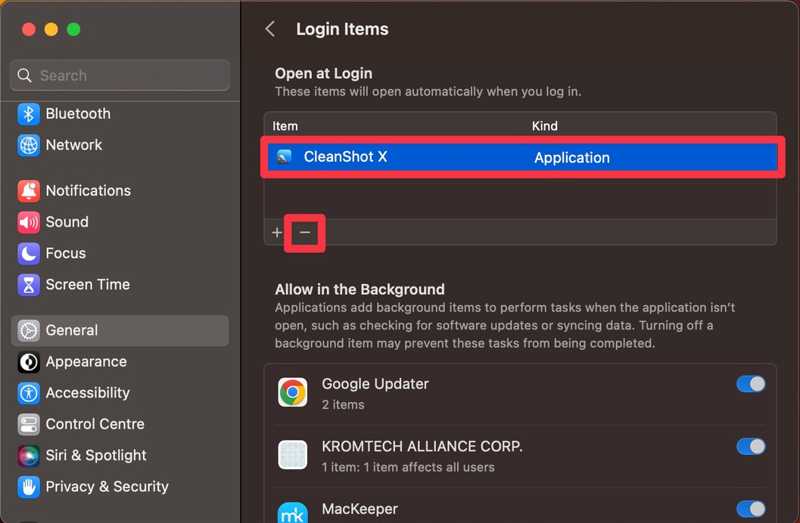Remove selected login item with minus button
800x523 pixels.
(x=305, y=233)
